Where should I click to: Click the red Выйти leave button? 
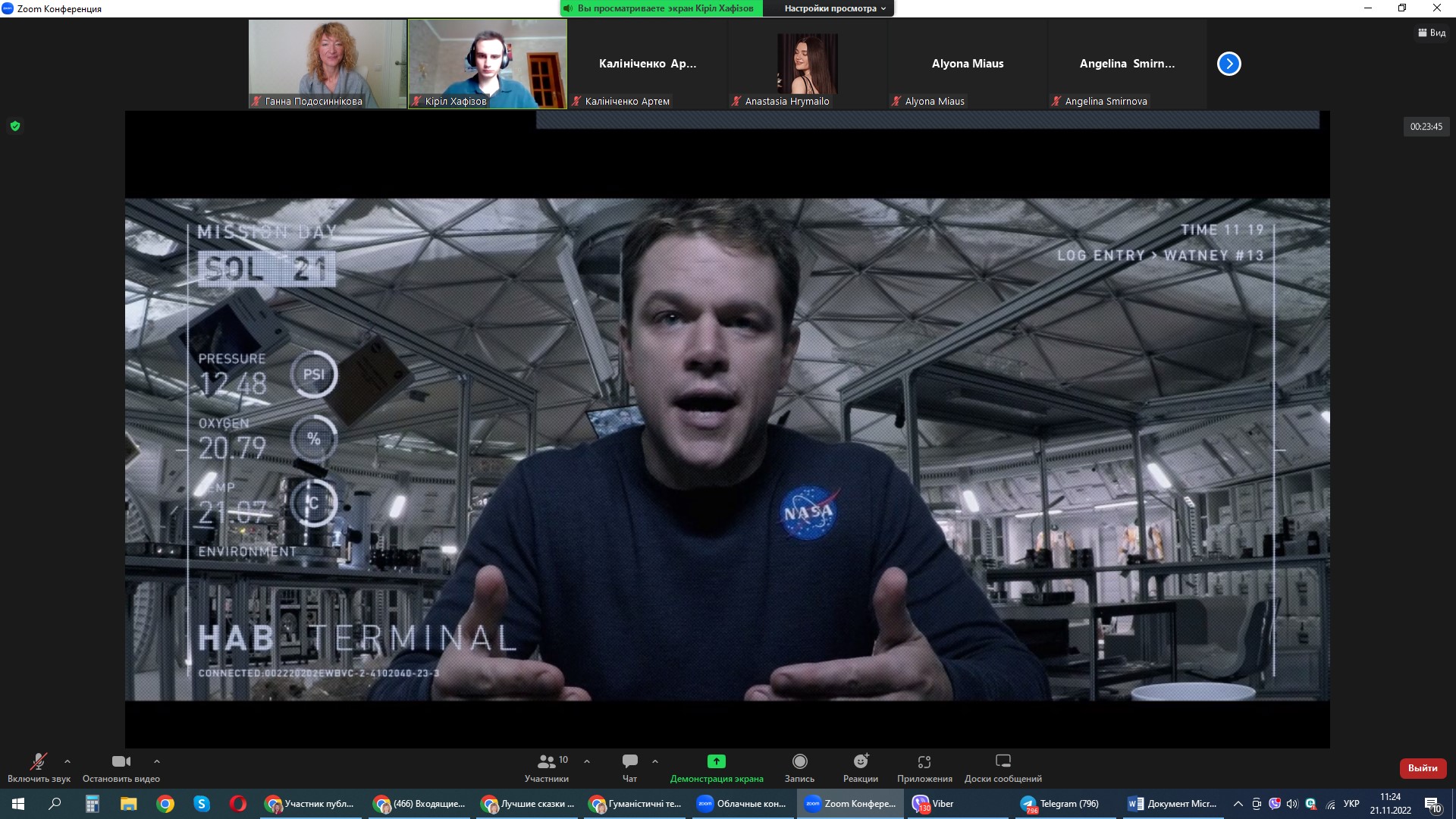tap(1422, 767)
